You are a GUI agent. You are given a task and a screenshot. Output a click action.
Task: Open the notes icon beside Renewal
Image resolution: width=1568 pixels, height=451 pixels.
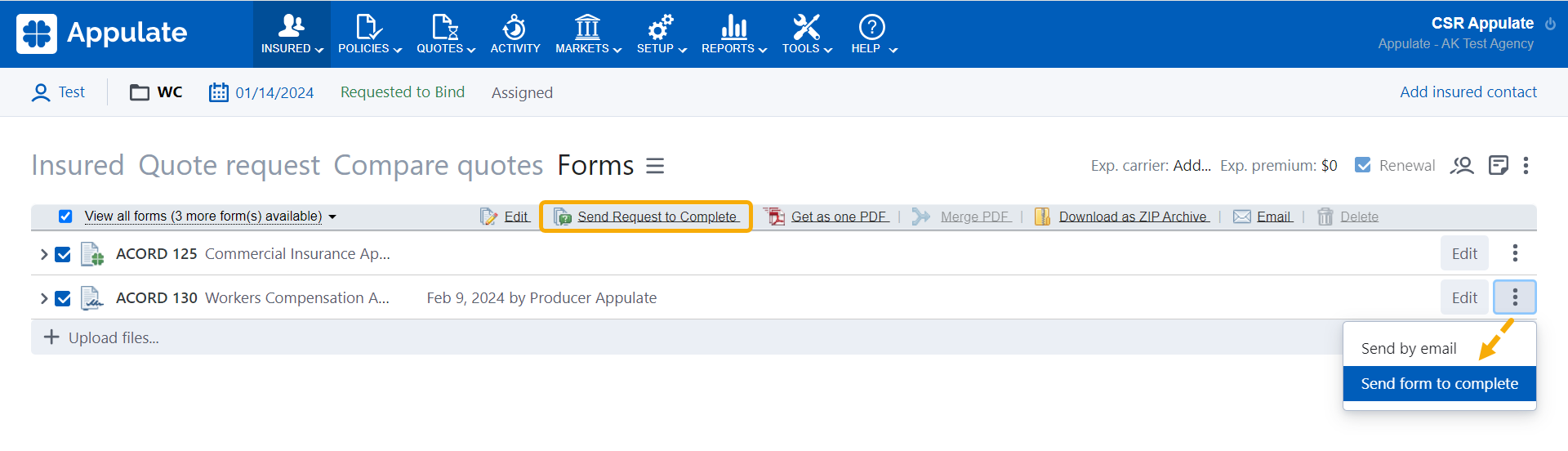tap(1498, 166)
